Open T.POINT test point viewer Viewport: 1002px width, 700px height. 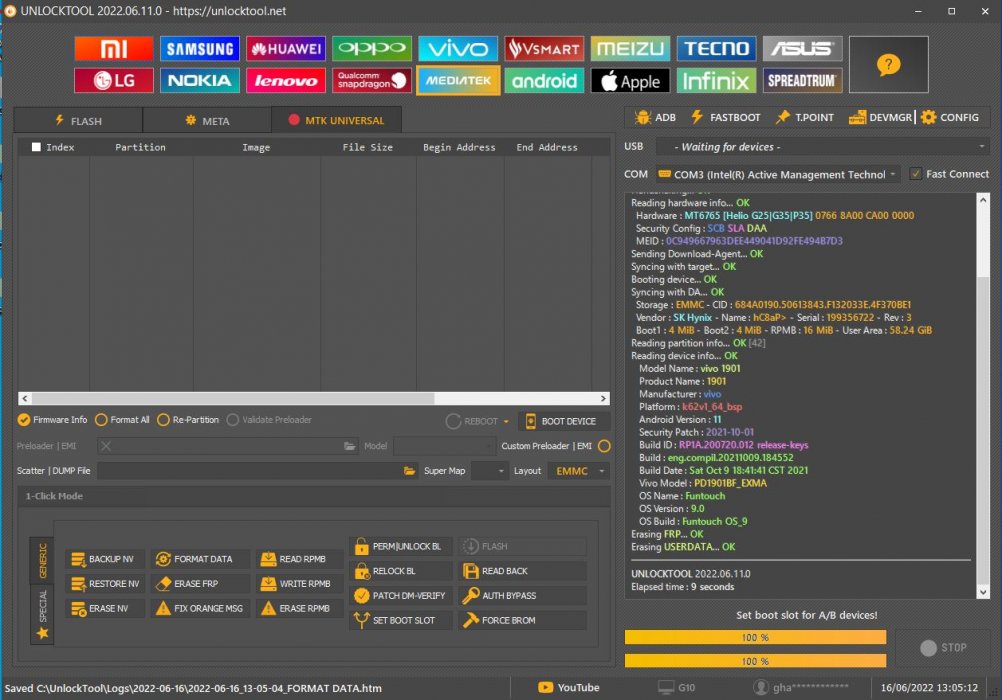coord(805,118)
